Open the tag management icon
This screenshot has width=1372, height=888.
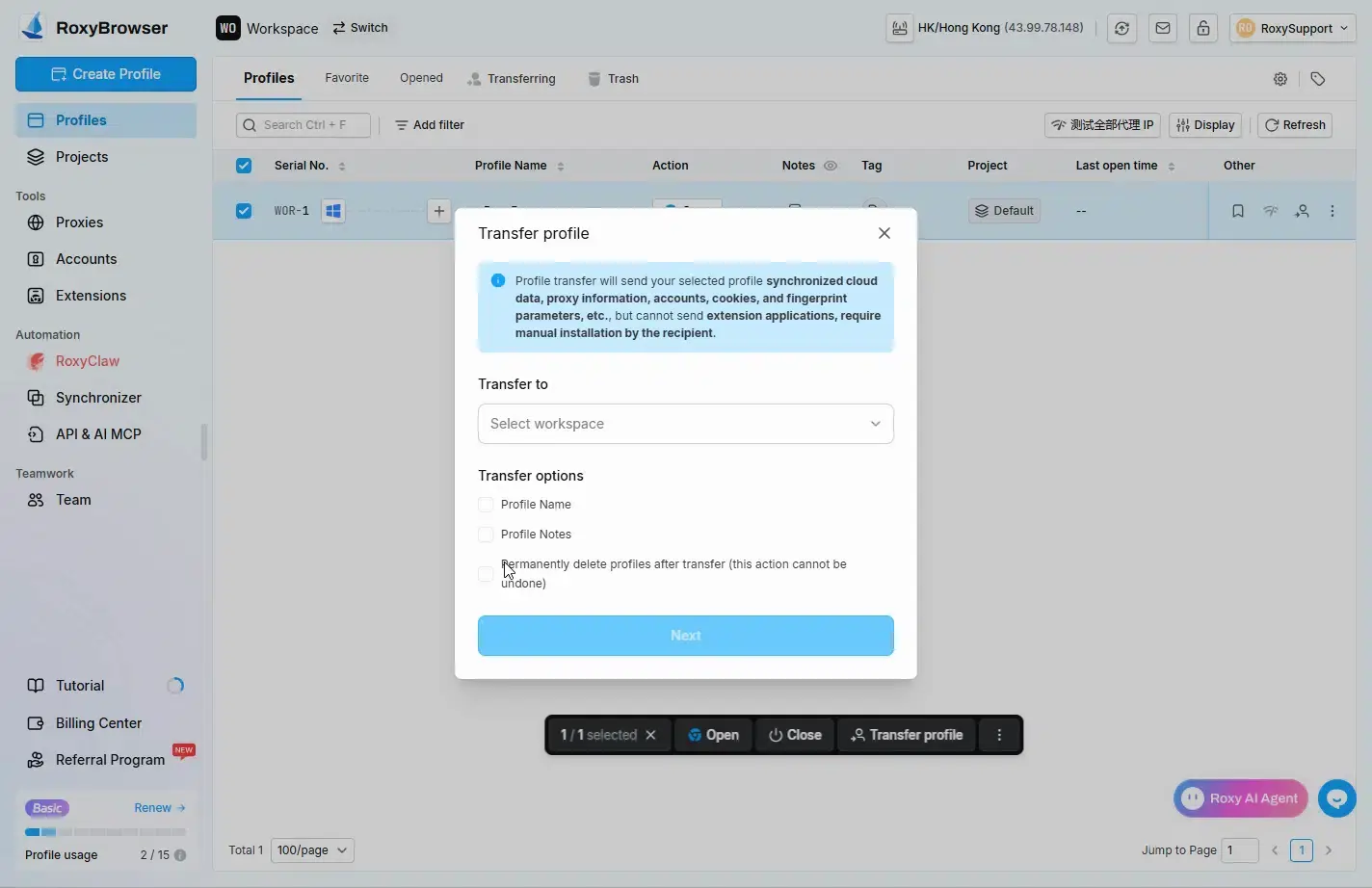pos(1318,79)
